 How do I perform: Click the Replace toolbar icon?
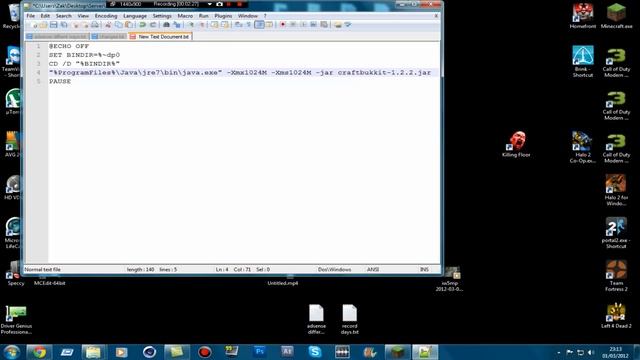(176, 25)
